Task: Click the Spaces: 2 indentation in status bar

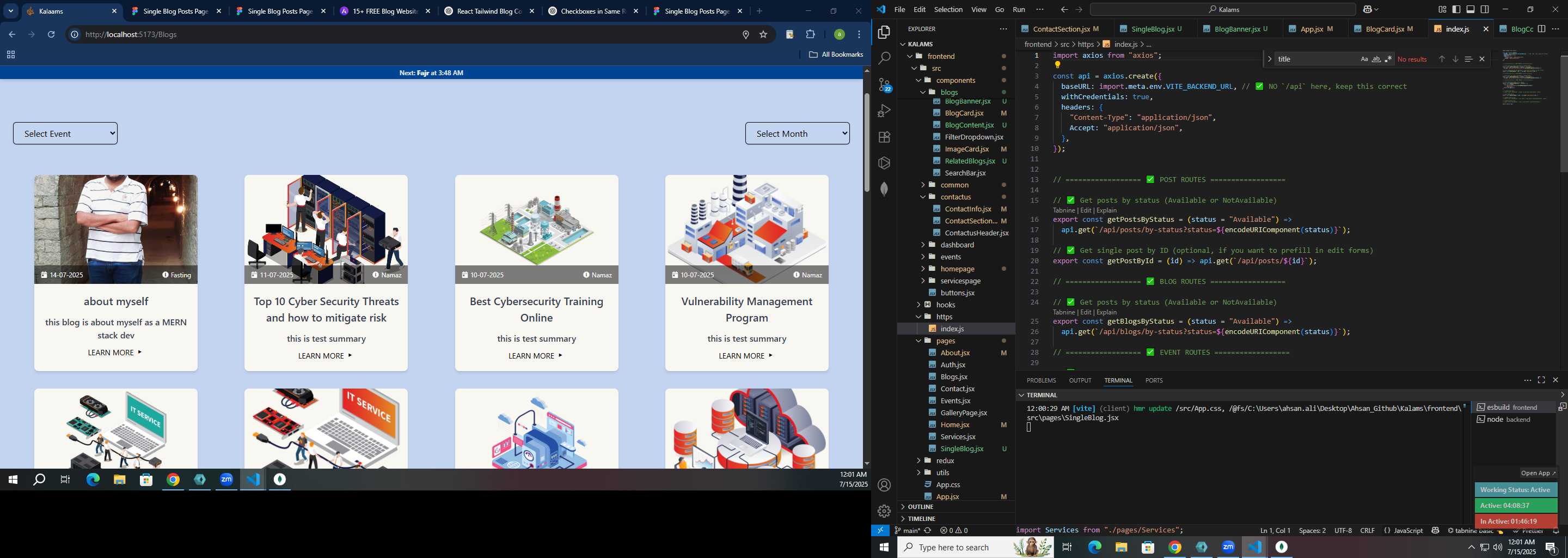Action: [x=1312, y=531]
